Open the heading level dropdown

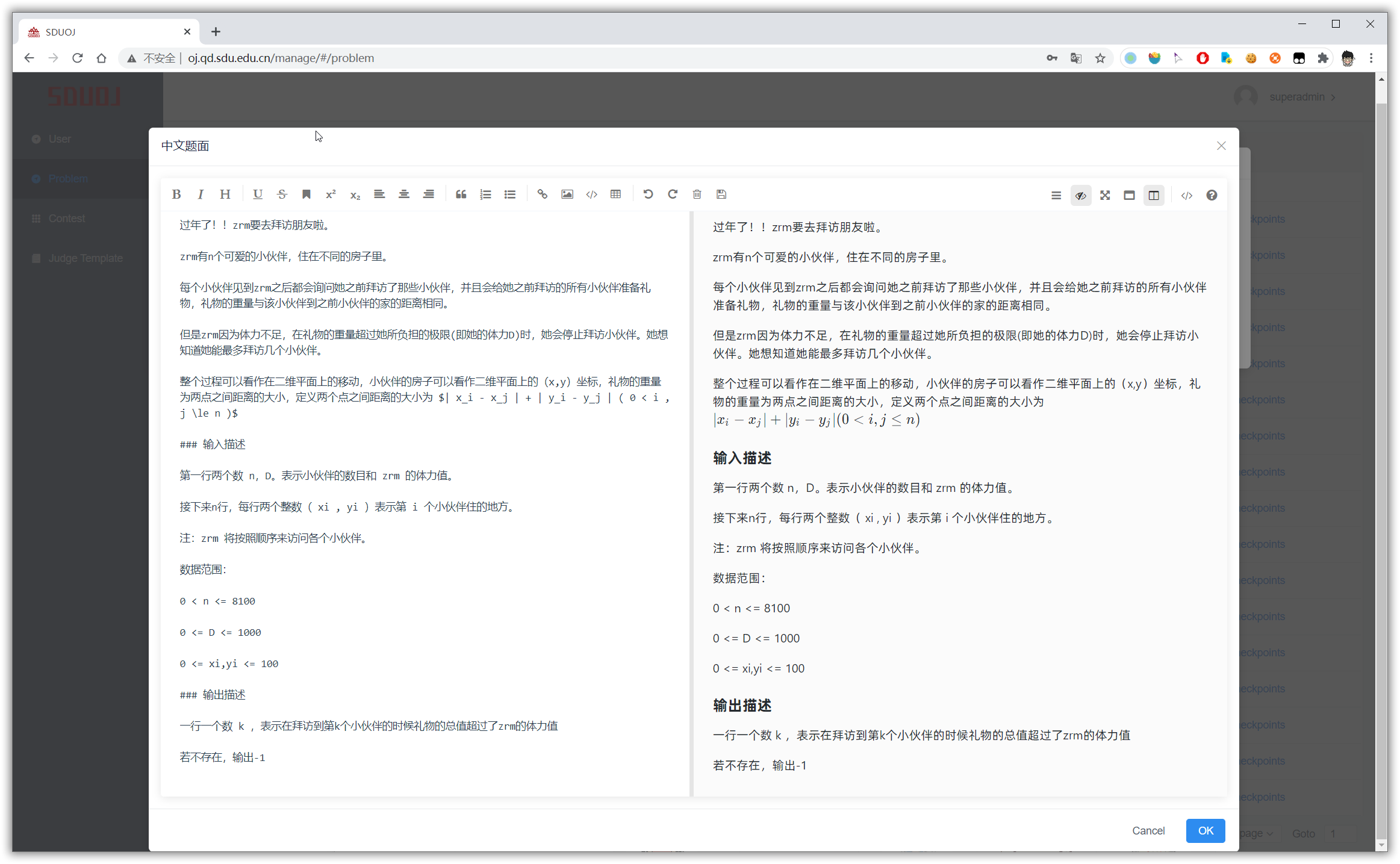tap(225, 194)
